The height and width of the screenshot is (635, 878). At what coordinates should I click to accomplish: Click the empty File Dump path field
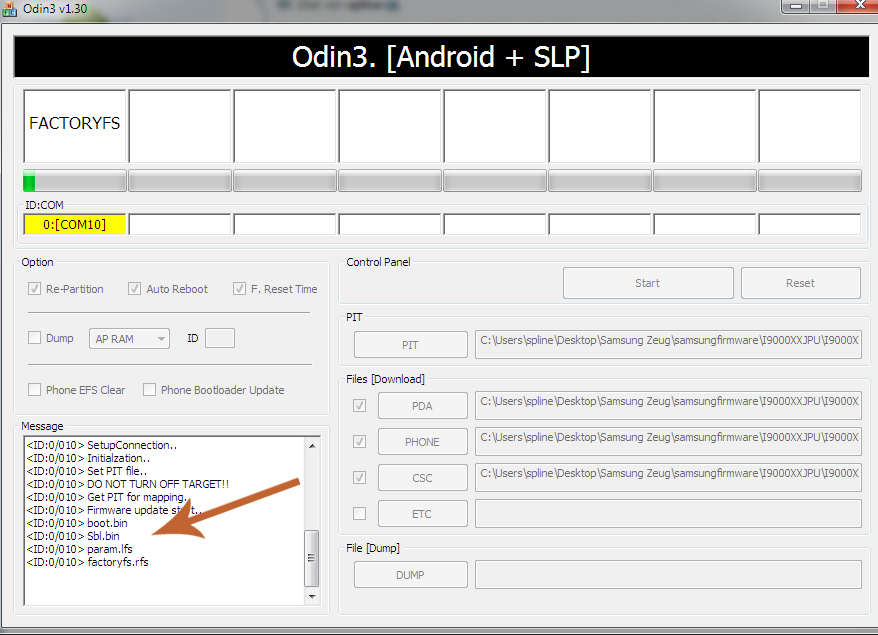[668, 575]
